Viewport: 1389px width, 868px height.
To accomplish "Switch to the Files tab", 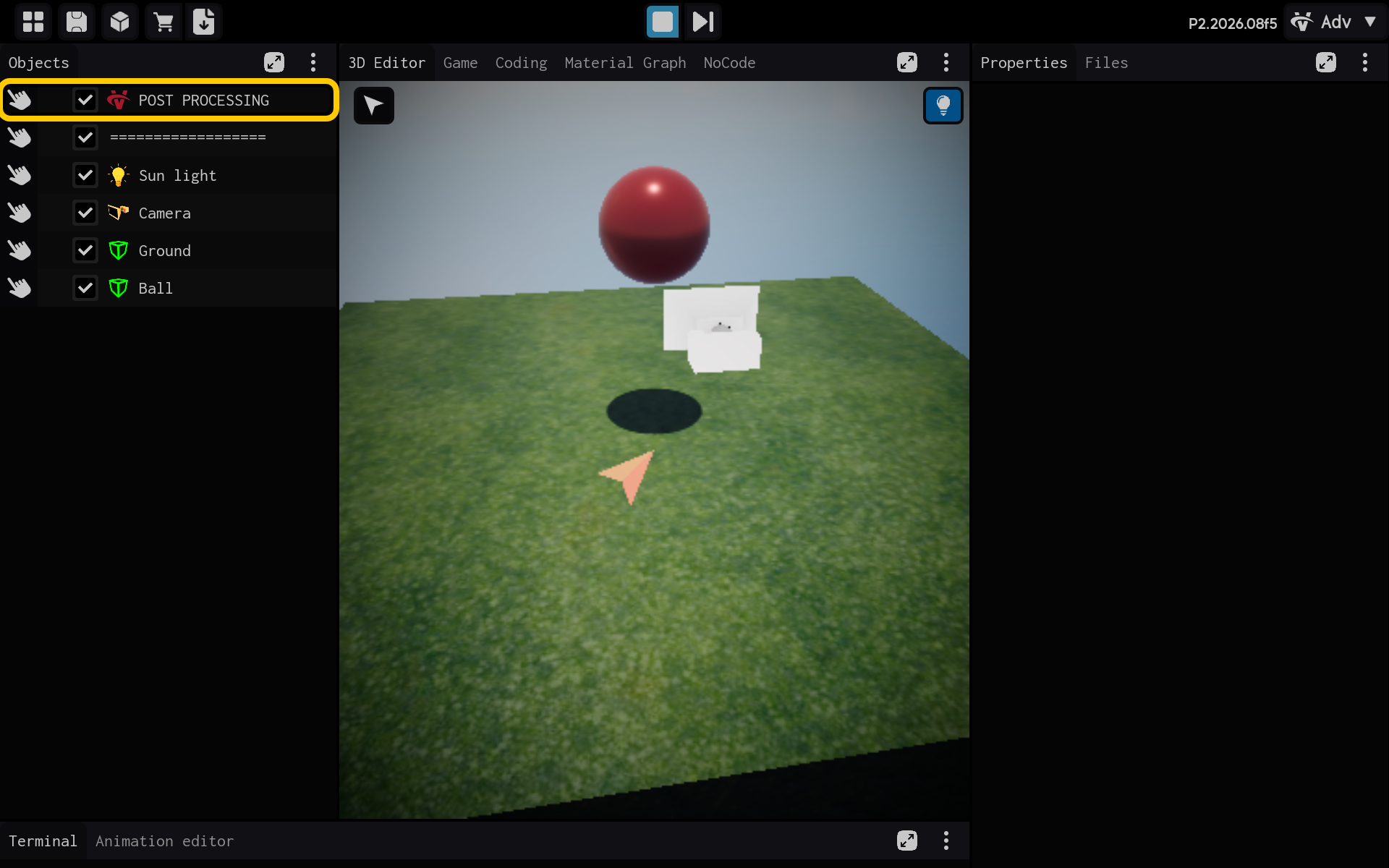I will point(1106,63).
